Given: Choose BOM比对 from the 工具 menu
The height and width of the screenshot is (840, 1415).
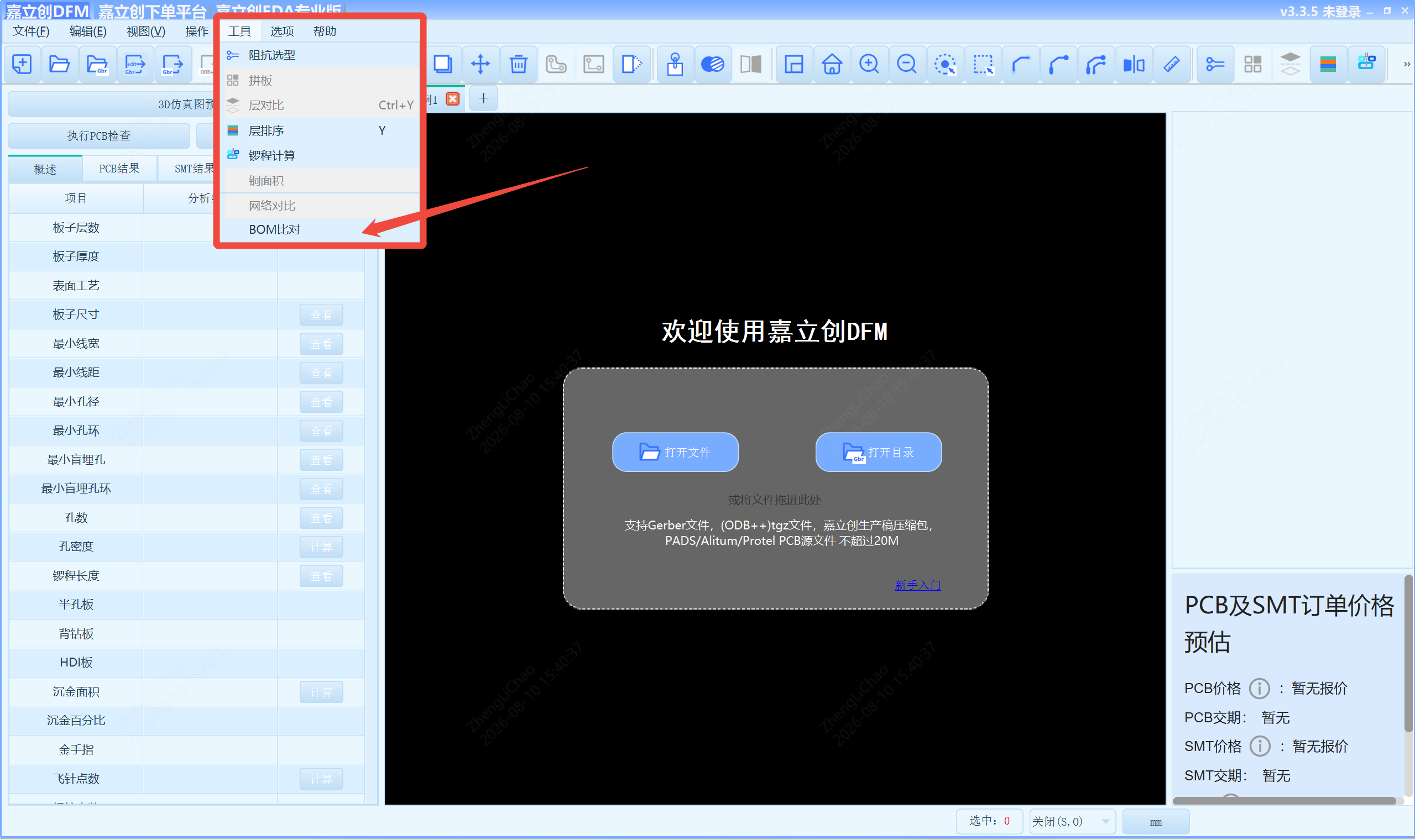Looking at the screenshot, I should click(x=321, y=229).
